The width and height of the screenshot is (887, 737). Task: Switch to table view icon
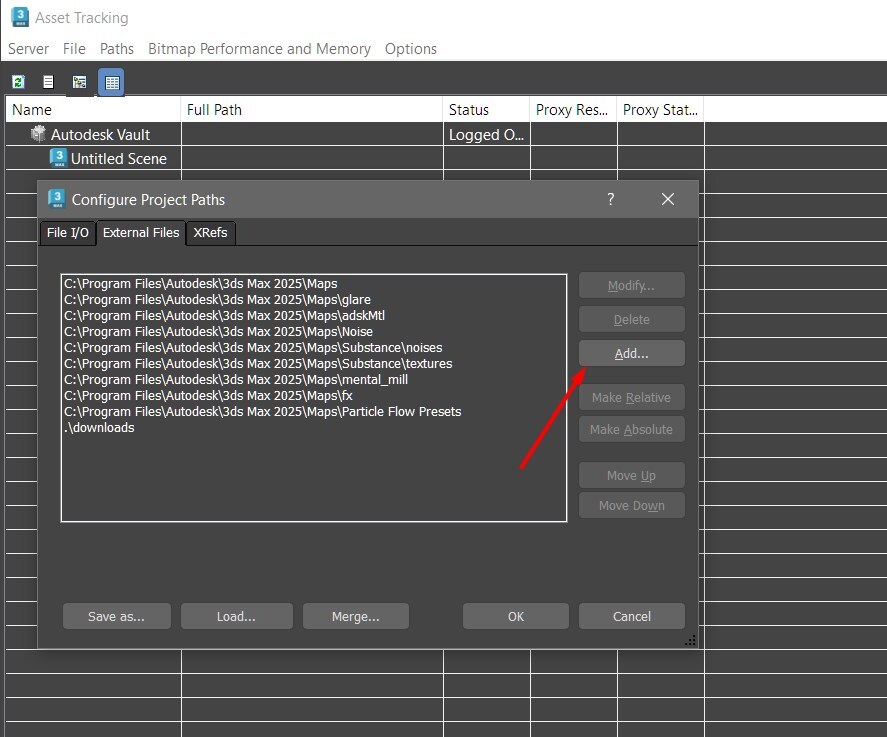click(x=111, y=83)
